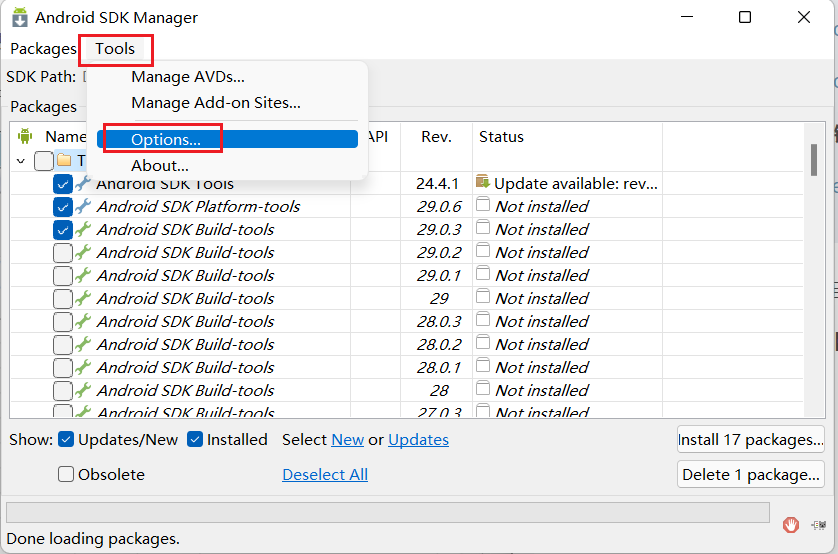Screen dimensions: 838x554
Task: Click the Android SDK Manager title bar icon
Action: 20,17
